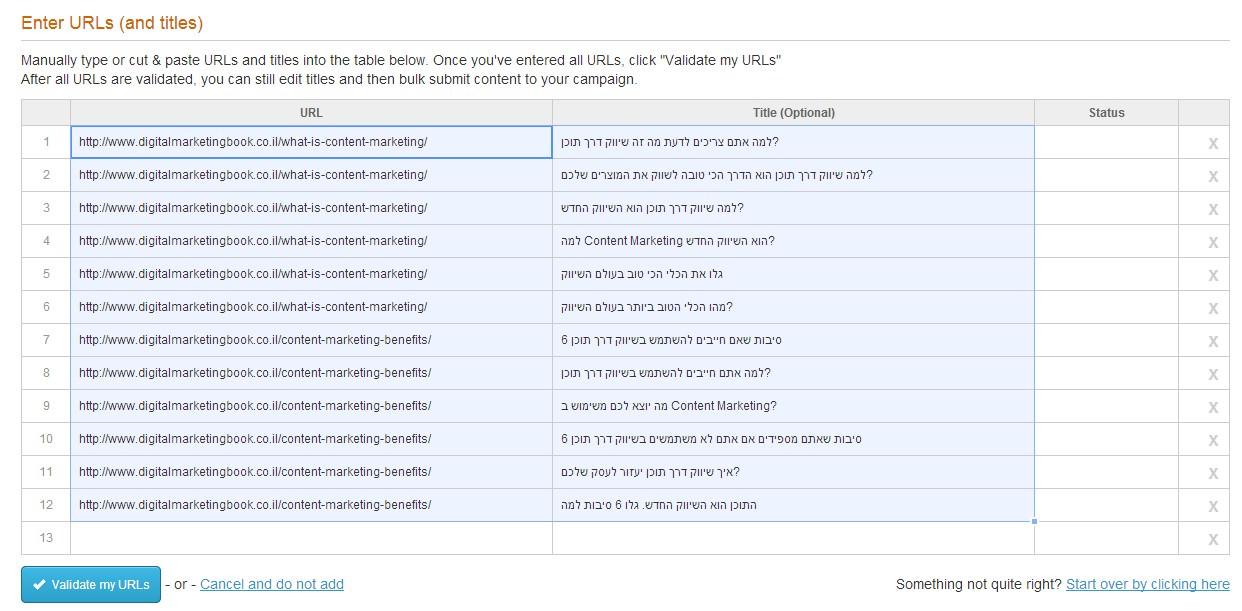Viewport: 1242px width, 611px height.
Task: Click the title cell in row 2
Action: tap(794, 175)
